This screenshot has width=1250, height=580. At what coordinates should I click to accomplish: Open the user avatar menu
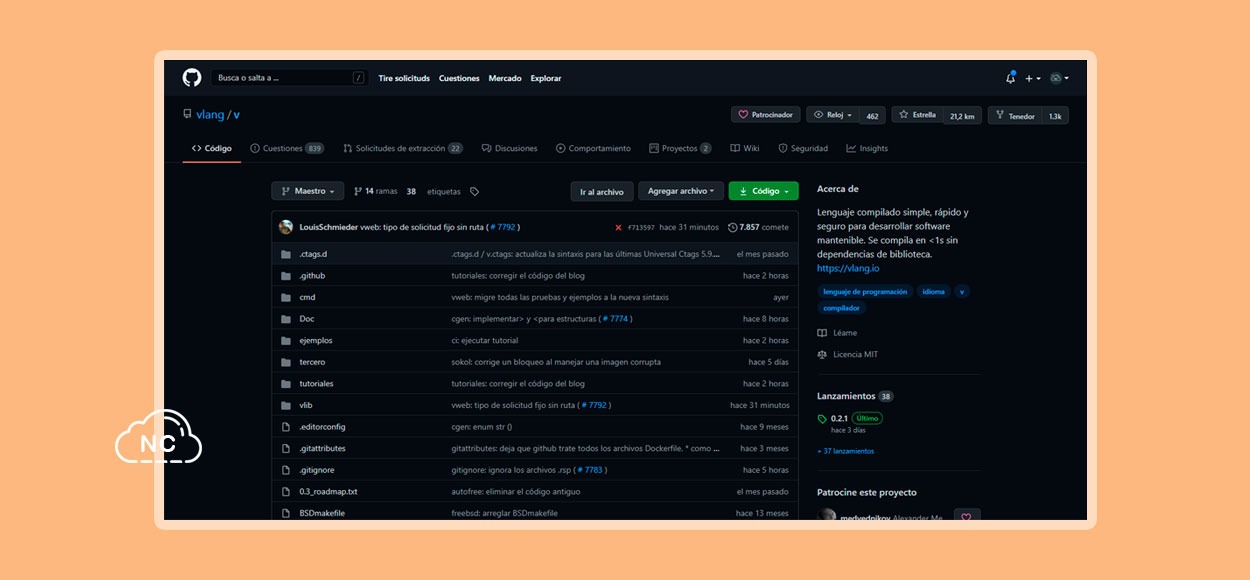tap(1059, 78)
